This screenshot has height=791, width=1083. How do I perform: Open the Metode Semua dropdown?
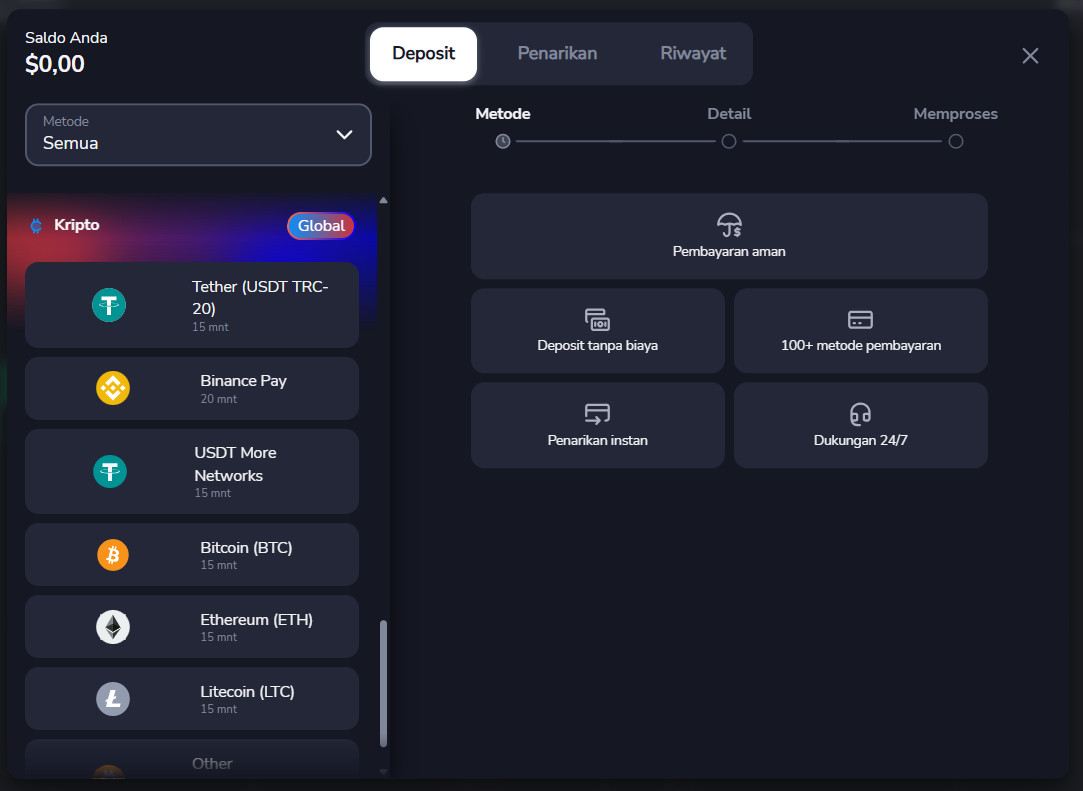coord(198,134)
